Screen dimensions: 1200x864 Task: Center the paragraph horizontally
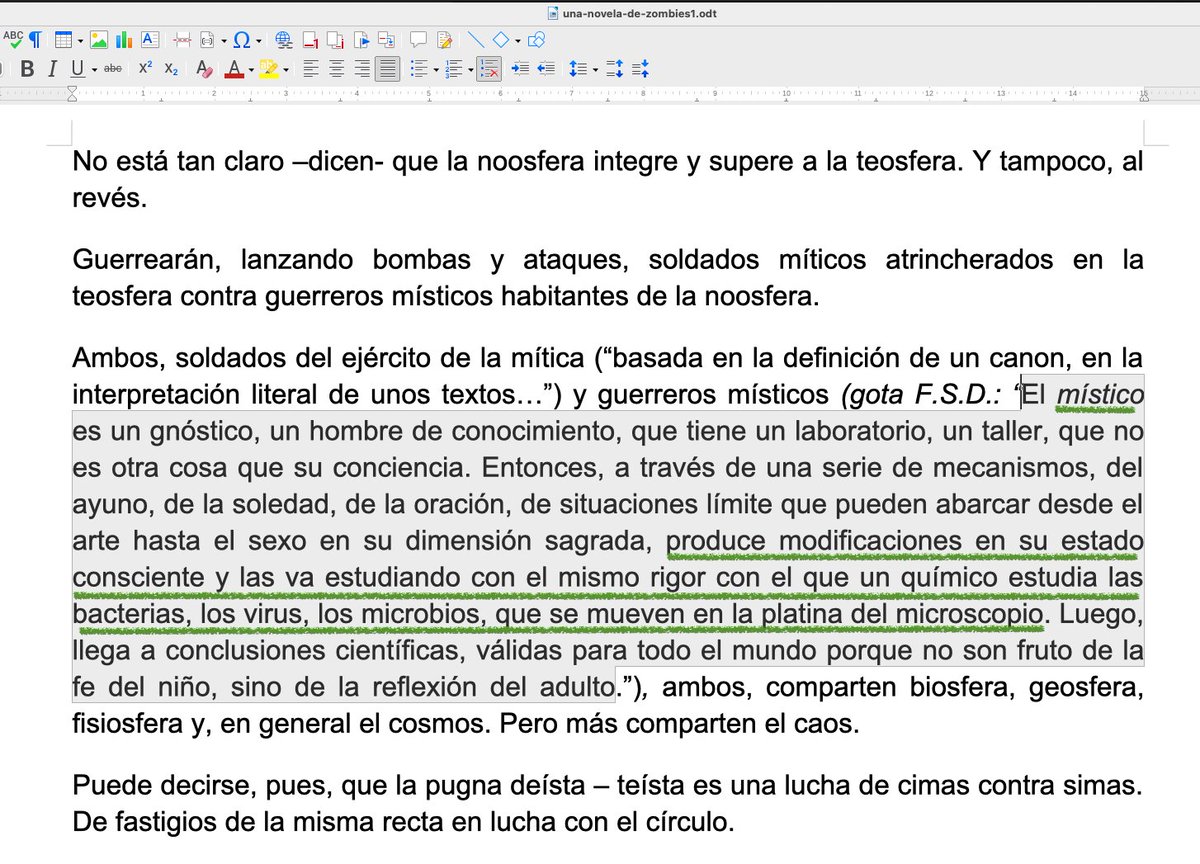[337, 69]
